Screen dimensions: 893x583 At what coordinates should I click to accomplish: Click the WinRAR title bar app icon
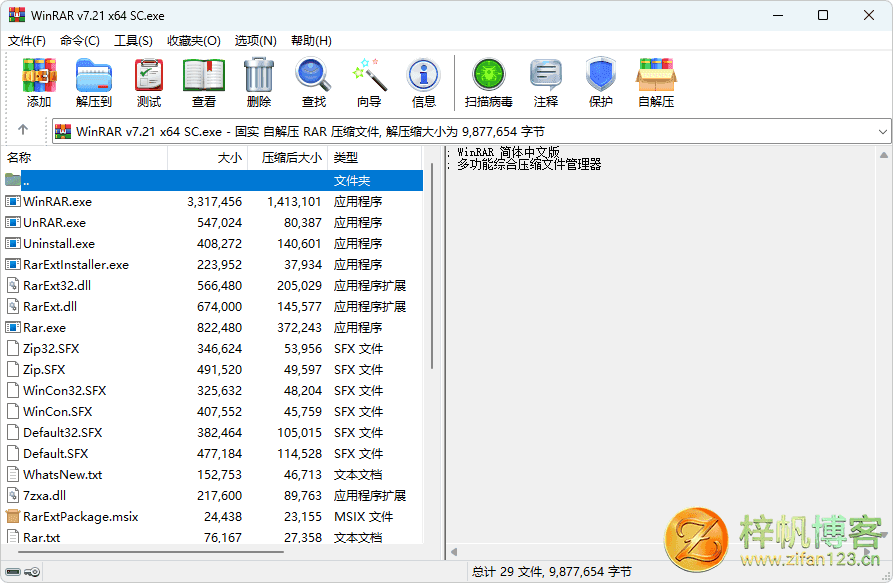coord(17,15)
